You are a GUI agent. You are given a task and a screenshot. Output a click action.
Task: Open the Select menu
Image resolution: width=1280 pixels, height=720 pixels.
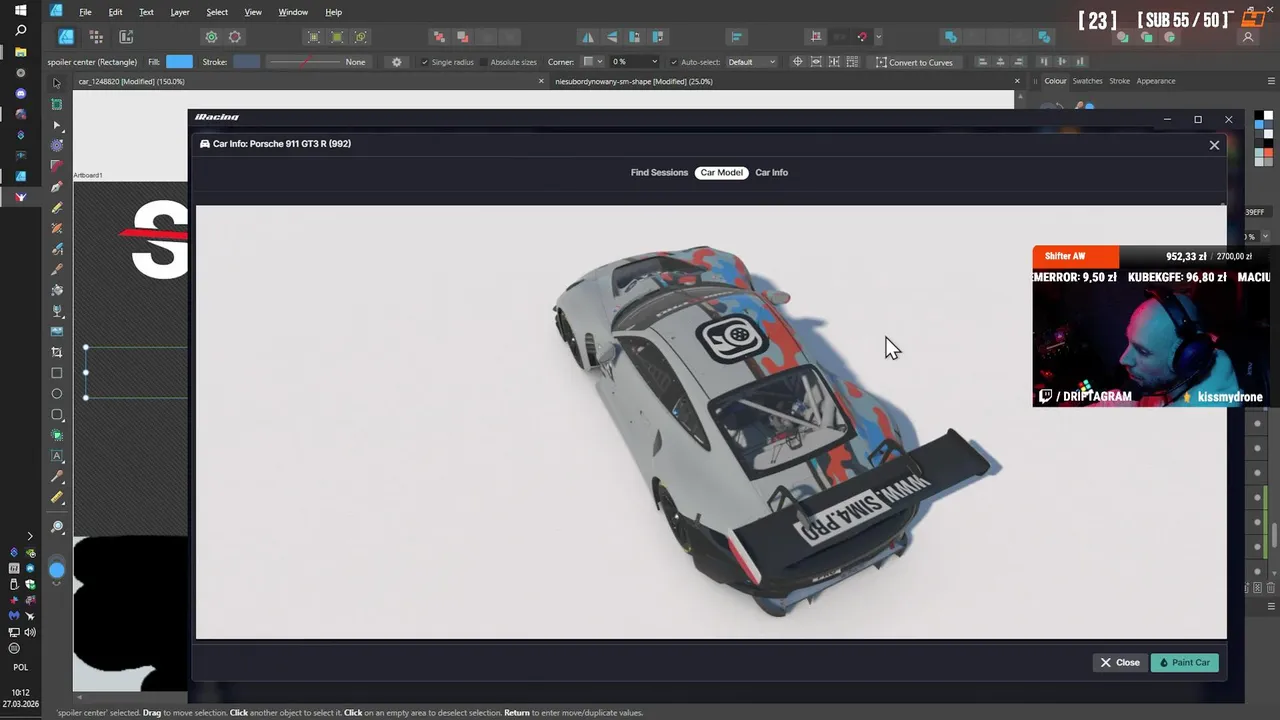point(217,12)
